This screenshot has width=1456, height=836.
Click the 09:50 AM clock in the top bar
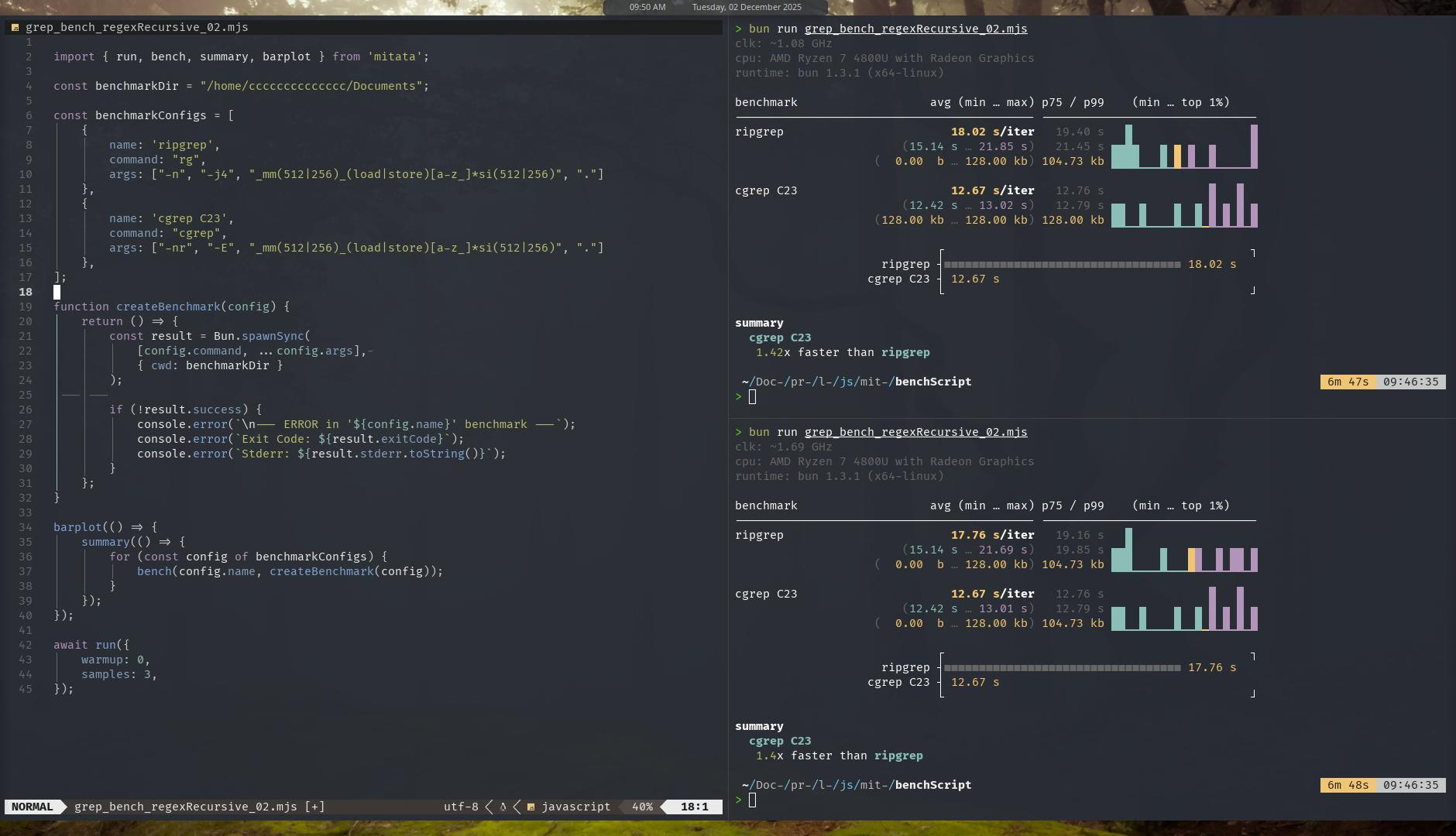[647, 7]
